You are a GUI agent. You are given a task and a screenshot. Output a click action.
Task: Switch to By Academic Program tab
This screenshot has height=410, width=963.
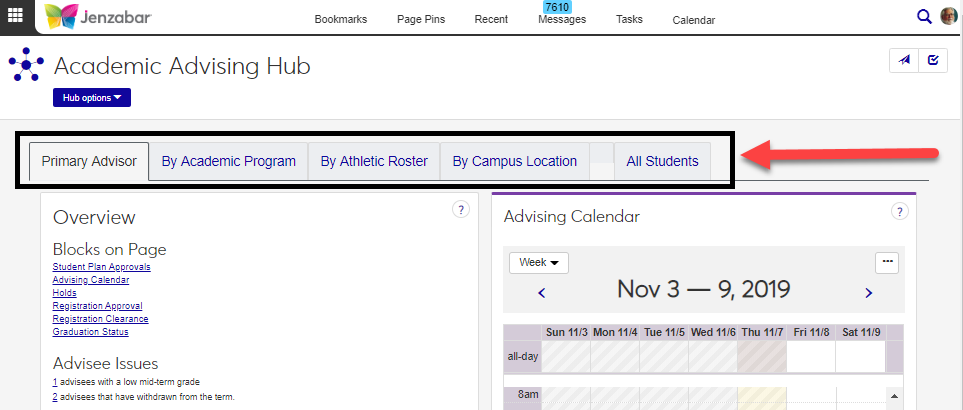pos(229,161)
